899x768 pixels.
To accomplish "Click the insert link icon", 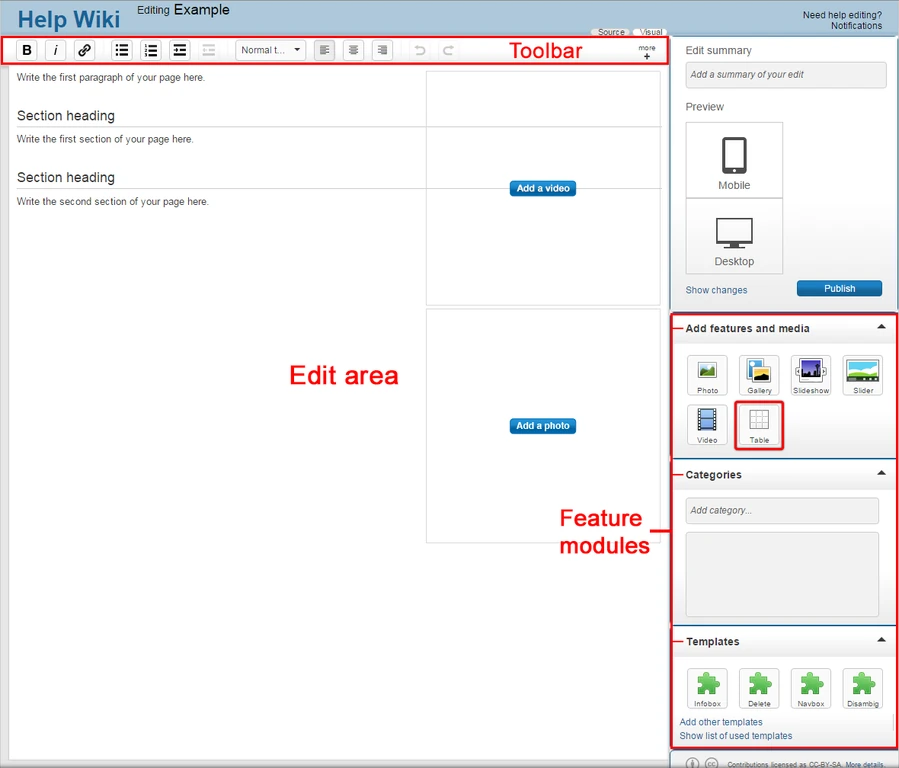I will click(x=85, y=50).
